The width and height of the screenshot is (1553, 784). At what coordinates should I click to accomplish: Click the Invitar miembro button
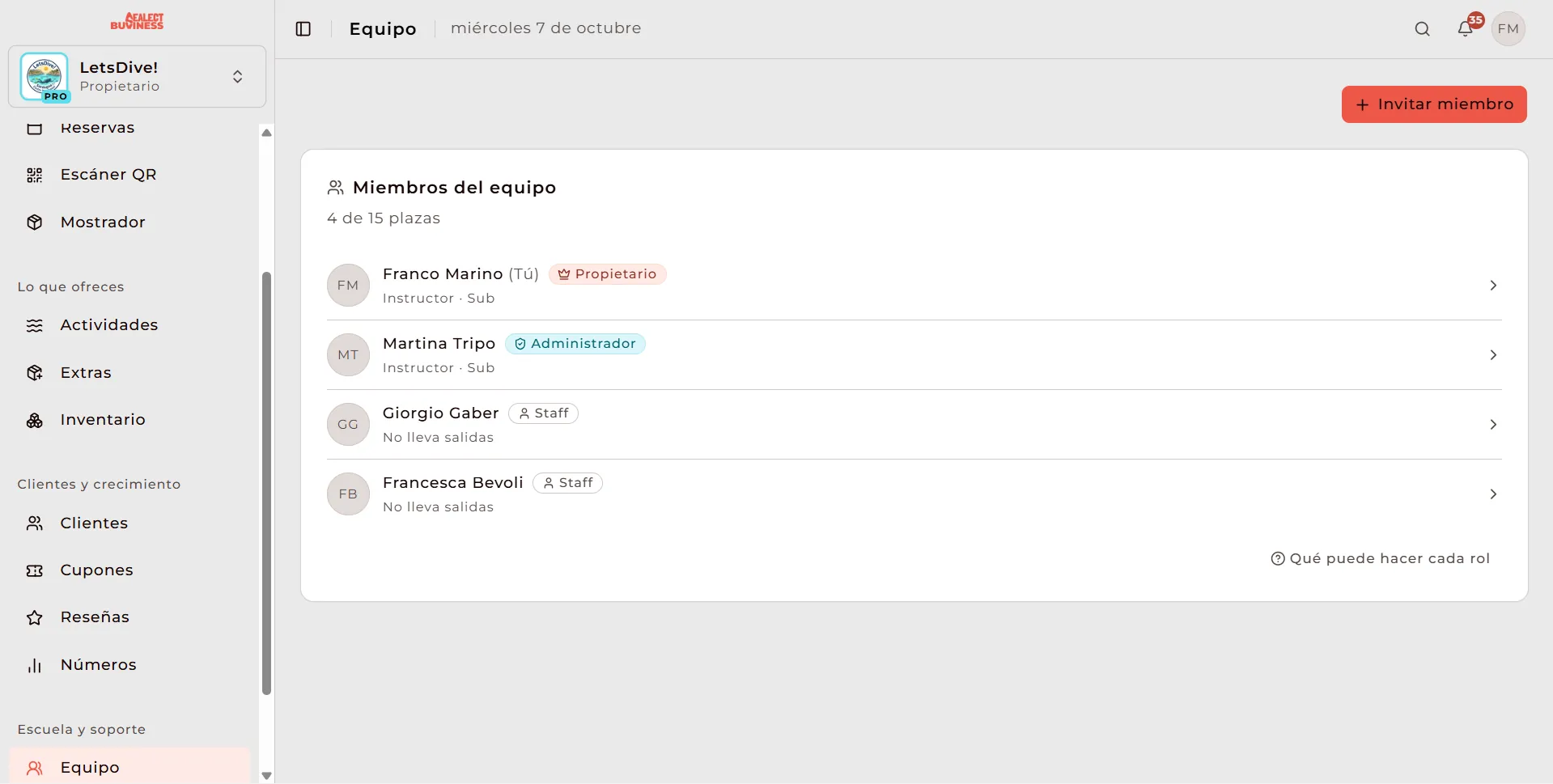(x=1434, y=104)
